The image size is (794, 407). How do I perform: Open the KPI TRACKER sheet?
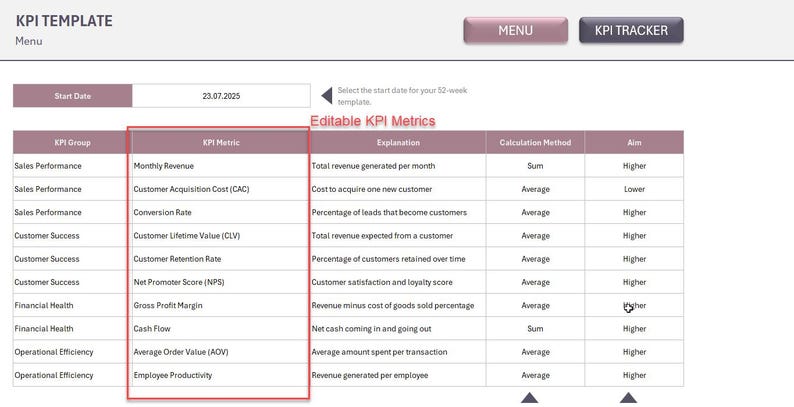pos(631,30)
